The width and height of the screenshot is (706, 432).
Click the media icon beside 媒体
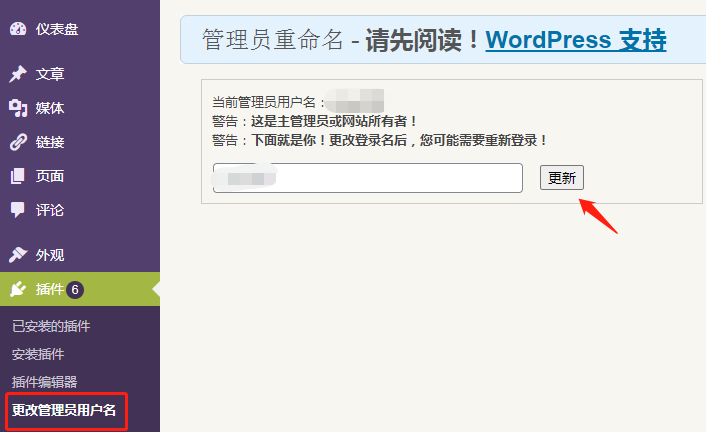[x=18, y=108]
